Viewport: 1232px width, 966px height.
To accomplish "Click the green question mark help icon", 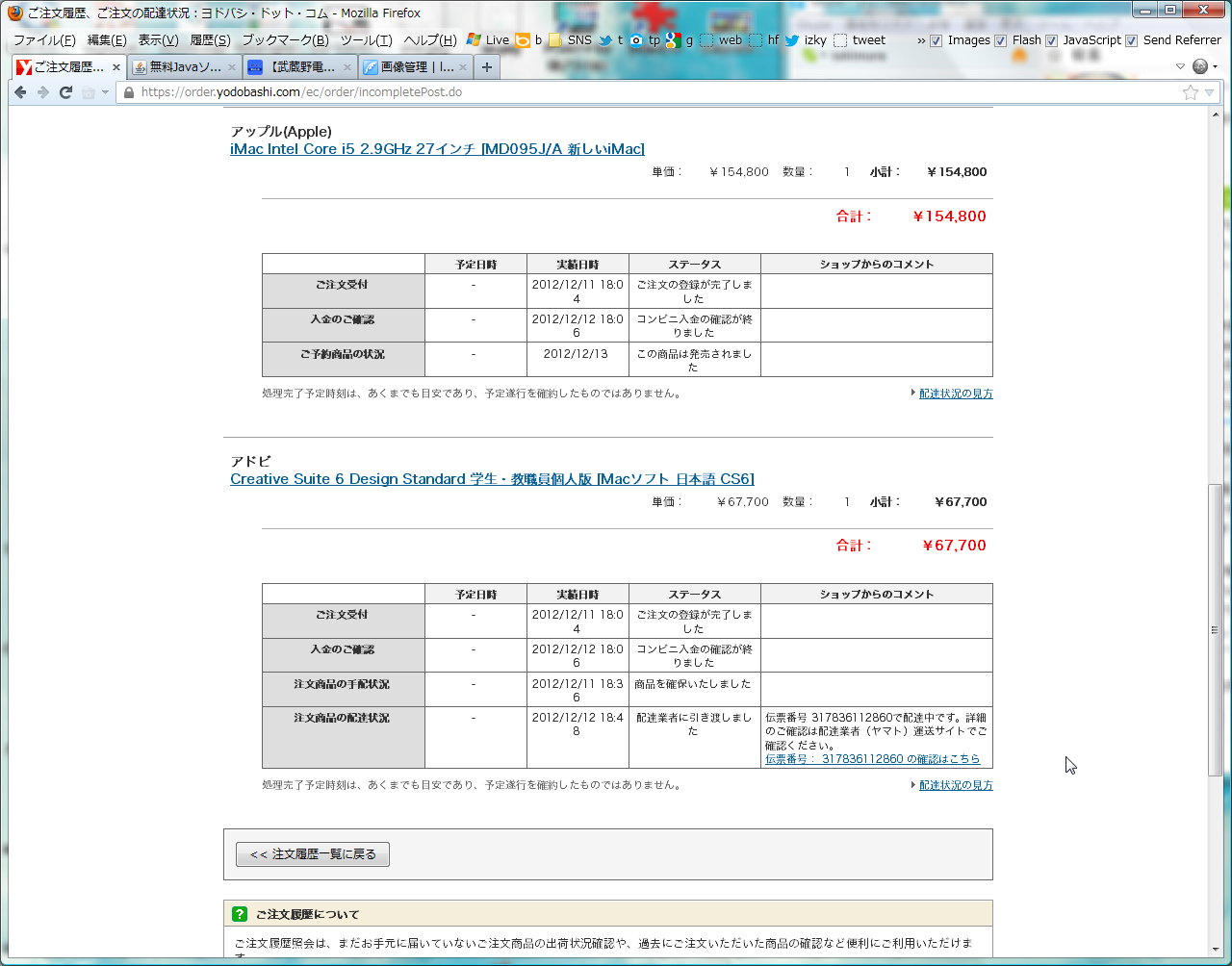I will (x=240, y=914).
